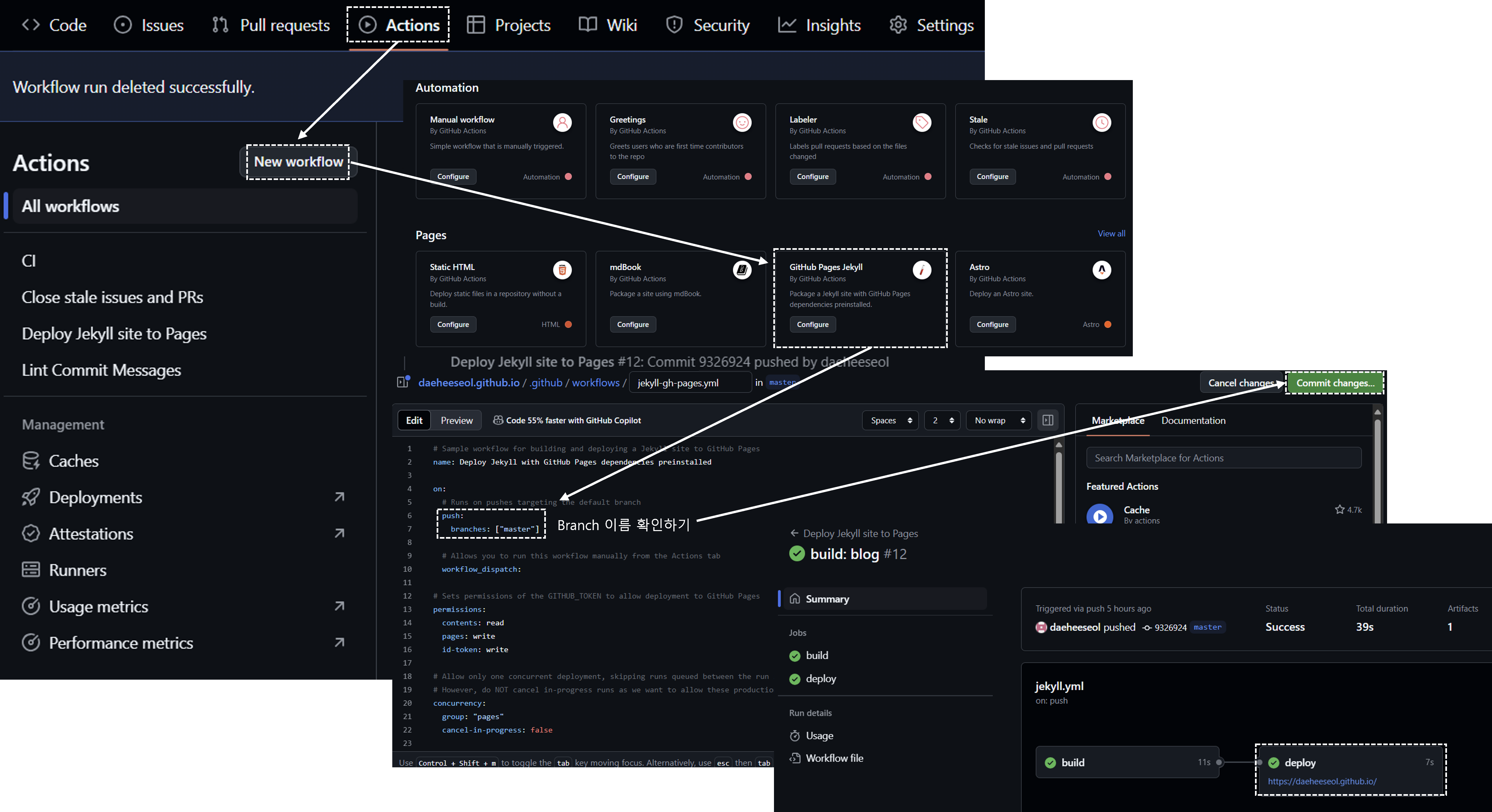Open the Insights tab
Screen dimensions: 1492x812
pyautogui.click(x=819, y=25)
